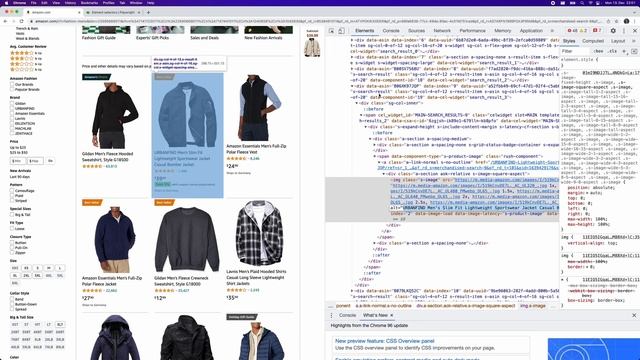640x360 pixels.
Task: Check the URBANFIND brand checkbox
Action: click(12, 109)
